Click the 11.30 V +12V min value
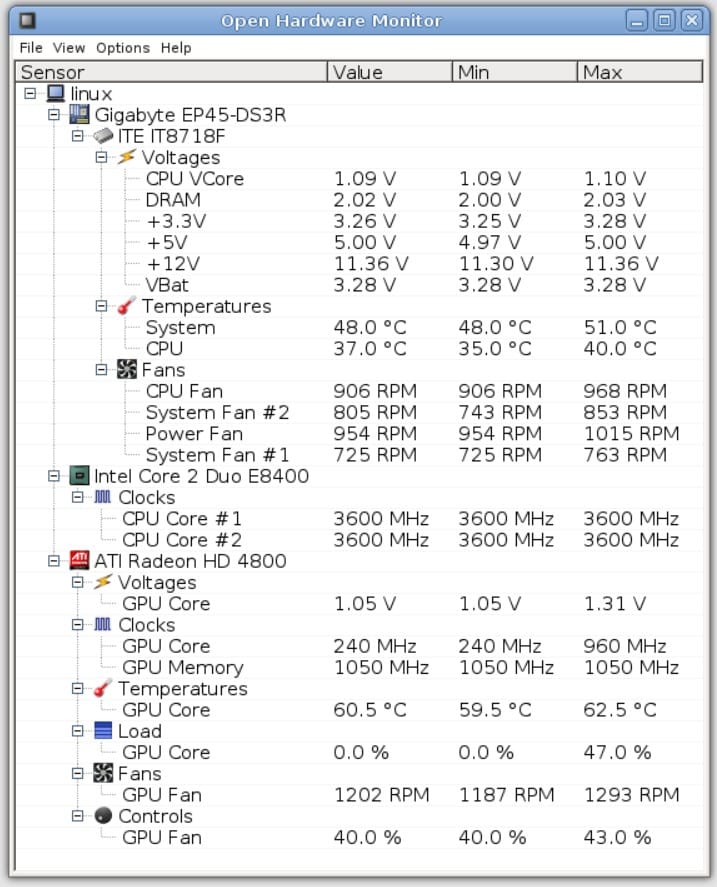The width and height of the screenshot is (717, 887). [x=496, y=264]
